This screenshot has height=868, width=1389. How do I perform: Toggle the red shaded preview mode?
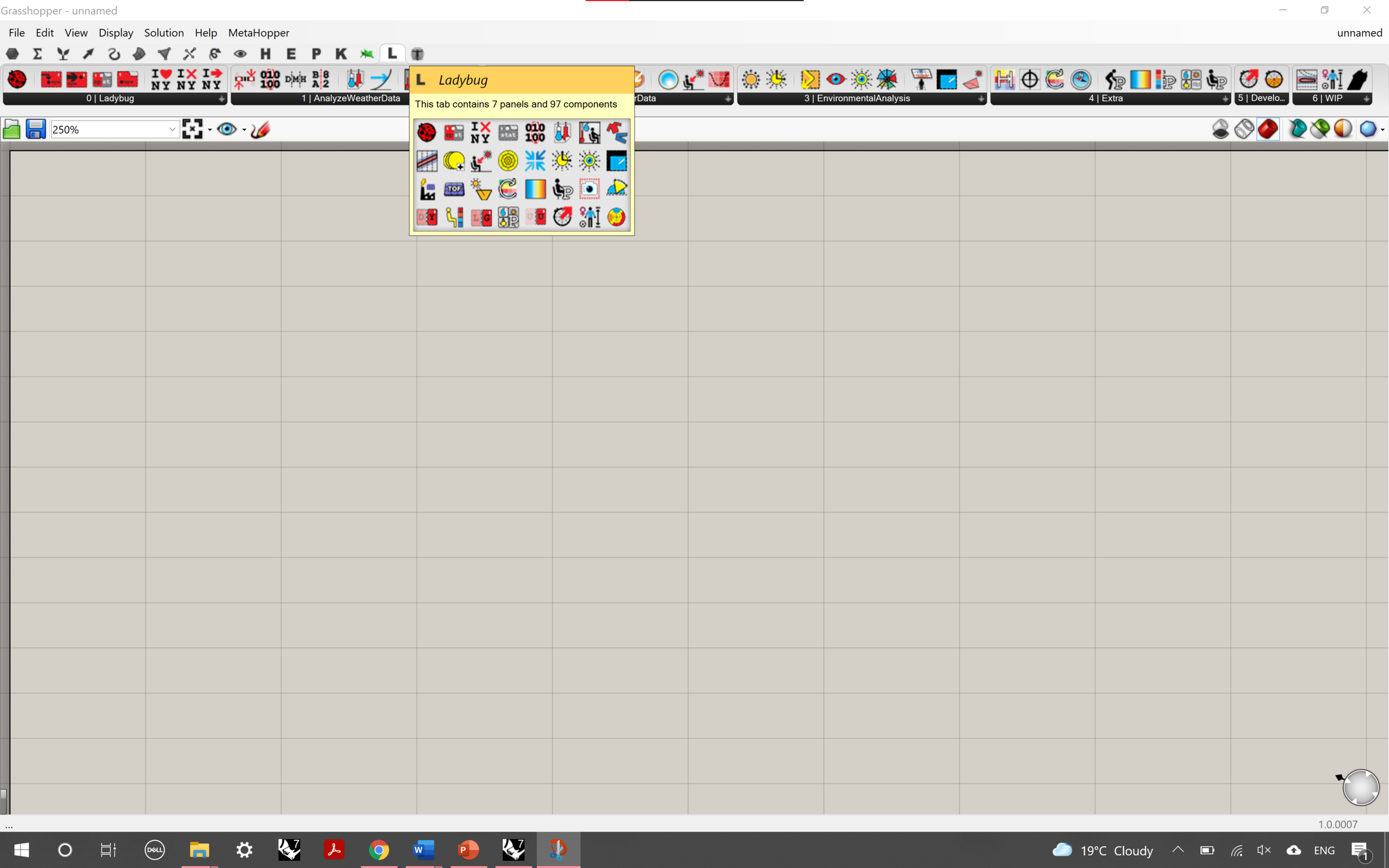click(1268, 129)
